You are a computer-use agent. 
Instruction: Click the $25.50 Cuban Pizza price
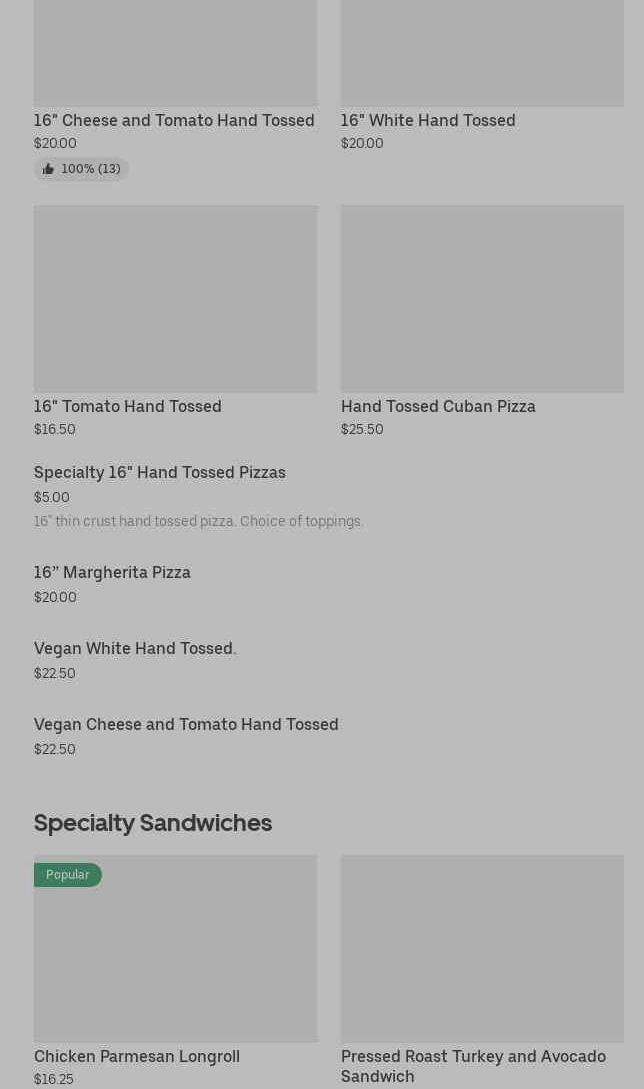362,429
